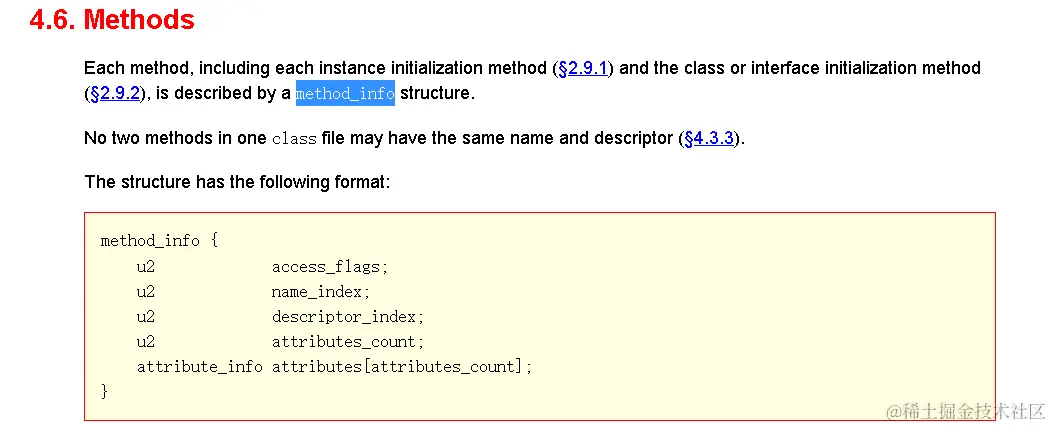
Task: Click 'attributes[attributes_count];' in the code block
Action: tap(401, 367)
